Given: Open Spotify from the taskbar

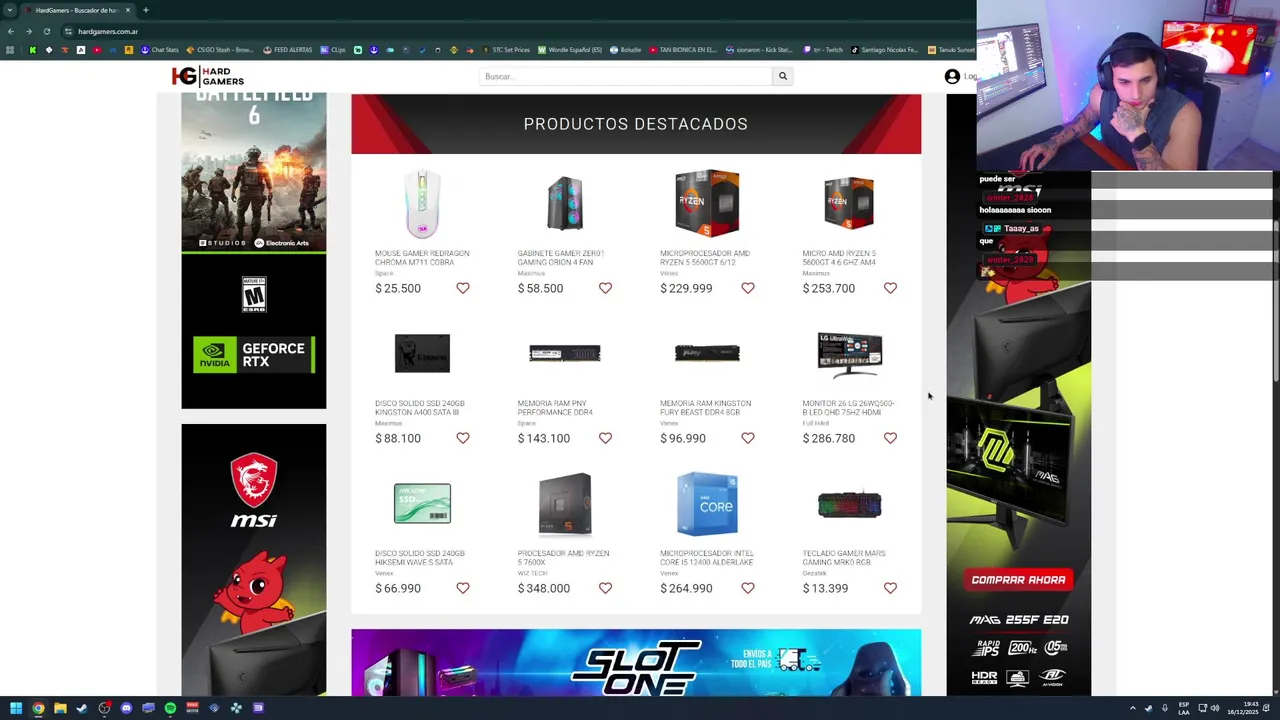Looking at the screenshot, I should 170,708.
